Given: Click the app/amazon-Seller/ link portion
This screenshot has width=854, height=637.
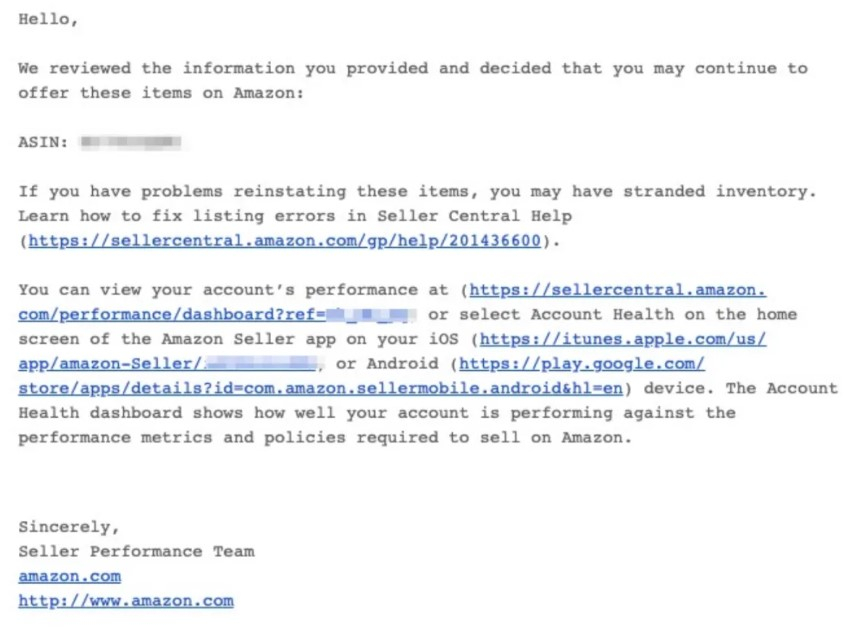Looking at the screenshot, I should [x=111, y=363].
